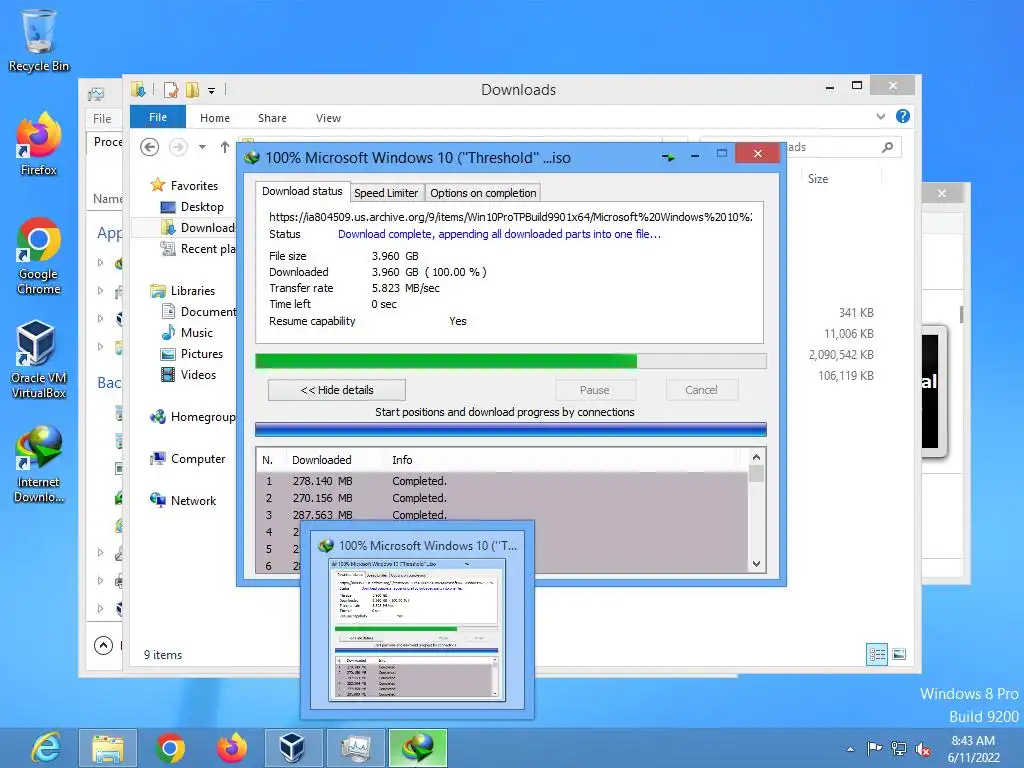This screenshot has width=1024, height=768.
Task: Click IDM icon in taskbar
Action: click(418, 748)
